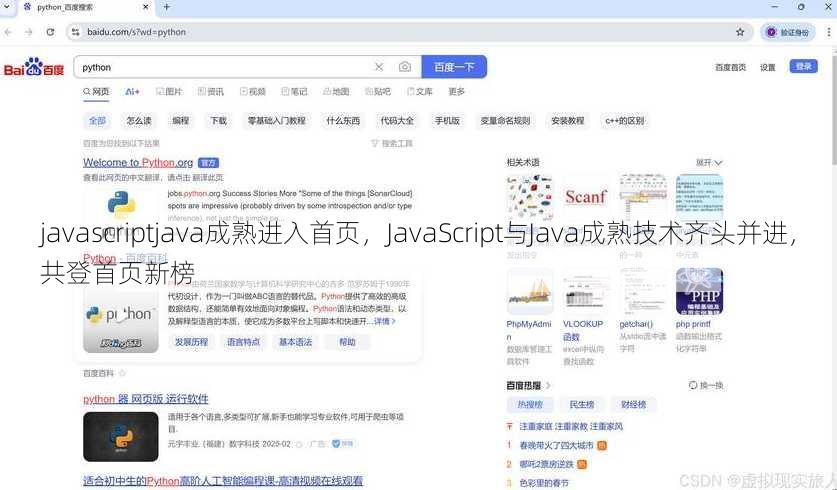Open the 搜索工具 filter
The width and height of the screenshot is (837, 490).
tap(392, 144)
